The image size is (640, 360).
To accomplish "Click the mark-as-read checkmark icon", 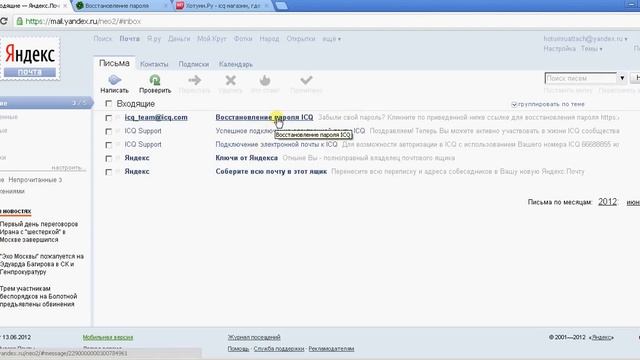I will (x=306, y=80).
